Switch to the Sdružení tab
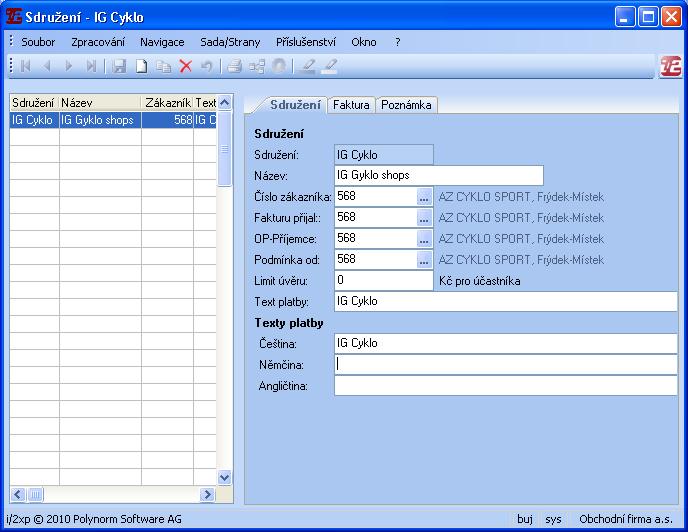The height and width of the screenshot is (532, 688). [295, 105]
